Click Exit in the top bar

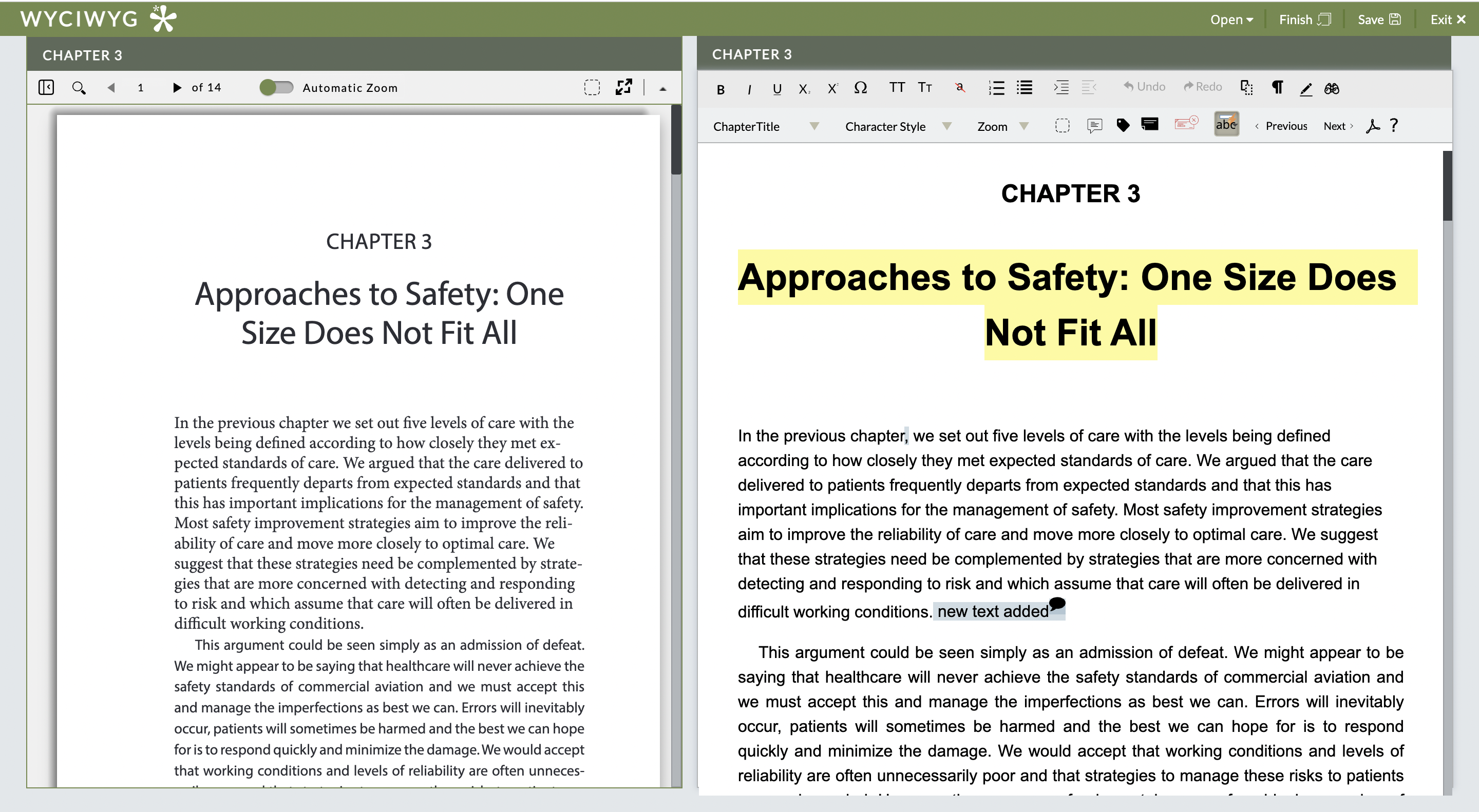1448,20
